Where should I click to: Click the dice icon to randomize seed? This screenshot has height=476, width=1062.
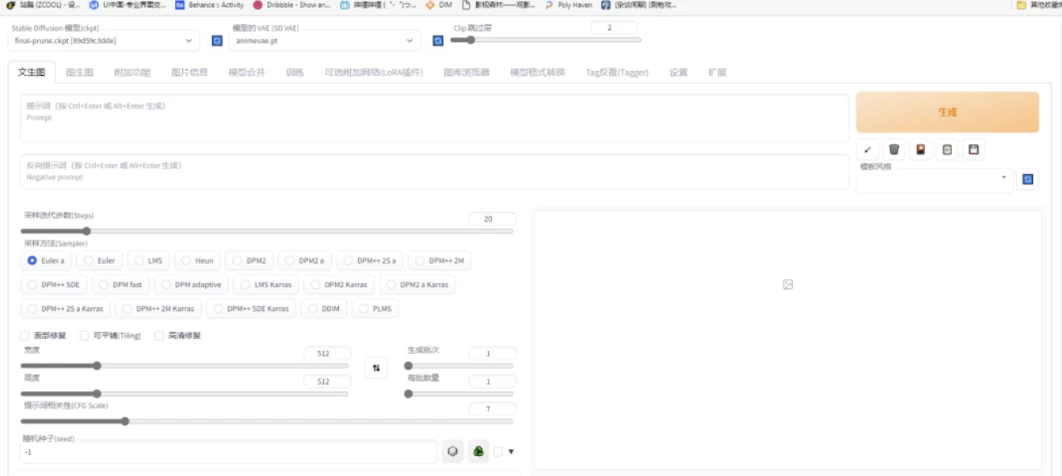tap(453, 452)
